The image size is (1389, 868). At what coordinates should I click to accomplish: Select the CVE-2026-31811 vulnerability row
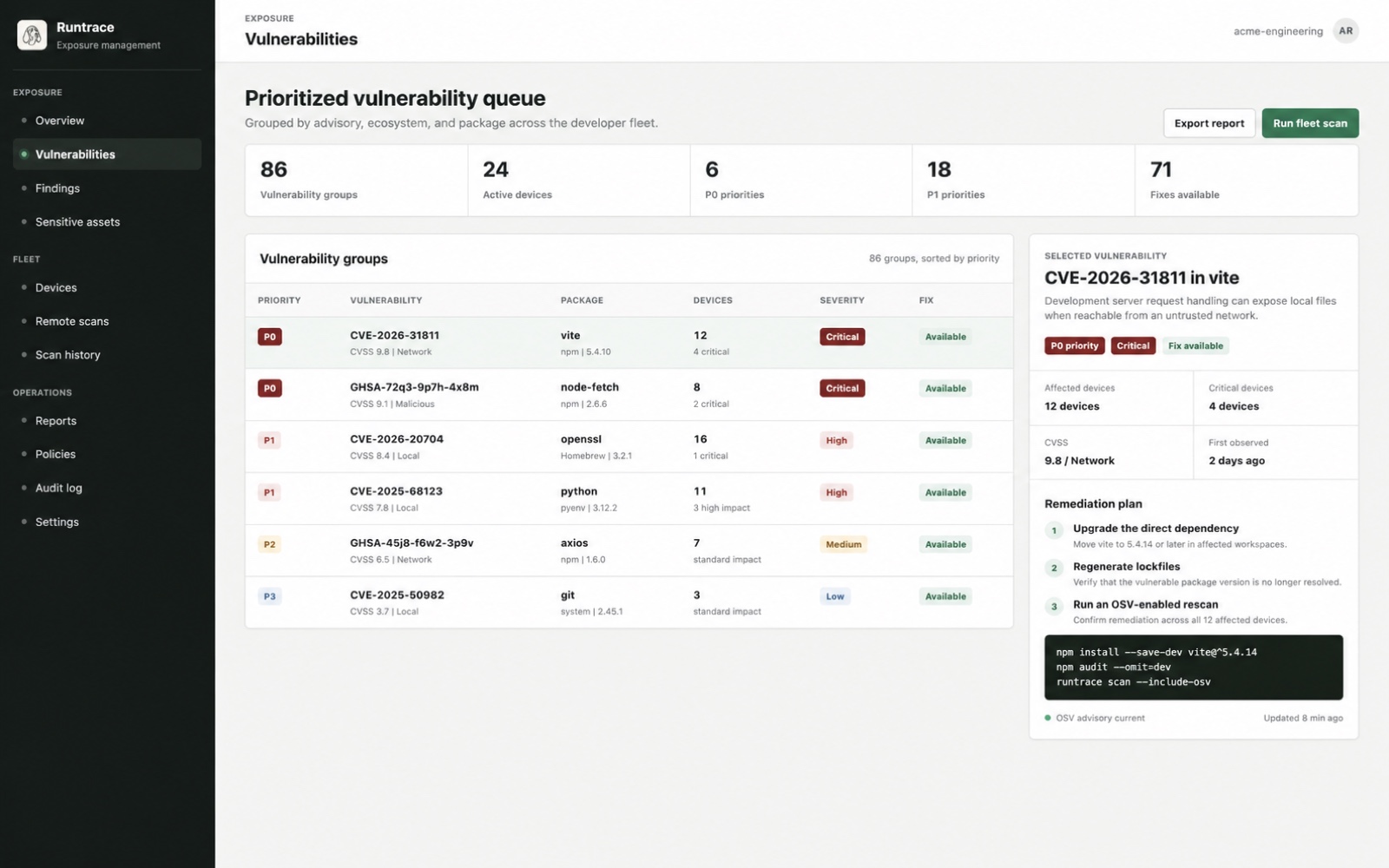629,343
